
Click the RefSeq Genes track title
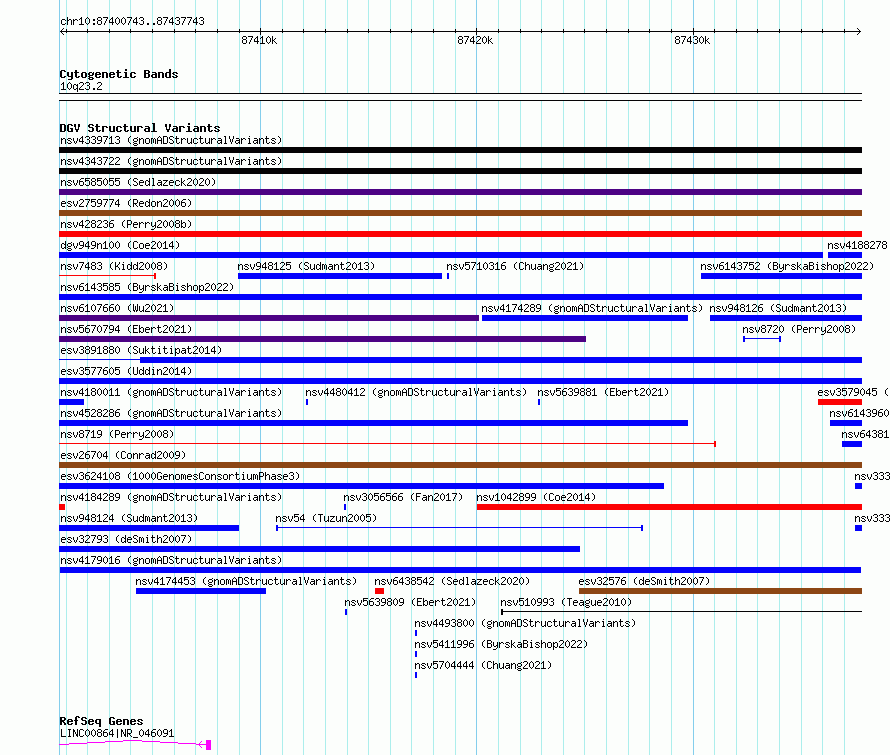click(x=101, y=721)
